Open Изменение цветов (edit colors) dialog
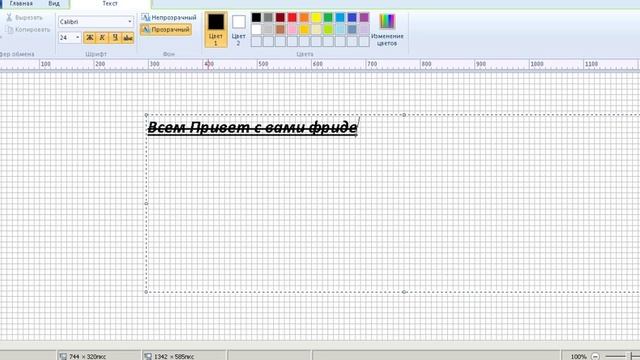This screenshot has width=640, height=360. [387, 29]
